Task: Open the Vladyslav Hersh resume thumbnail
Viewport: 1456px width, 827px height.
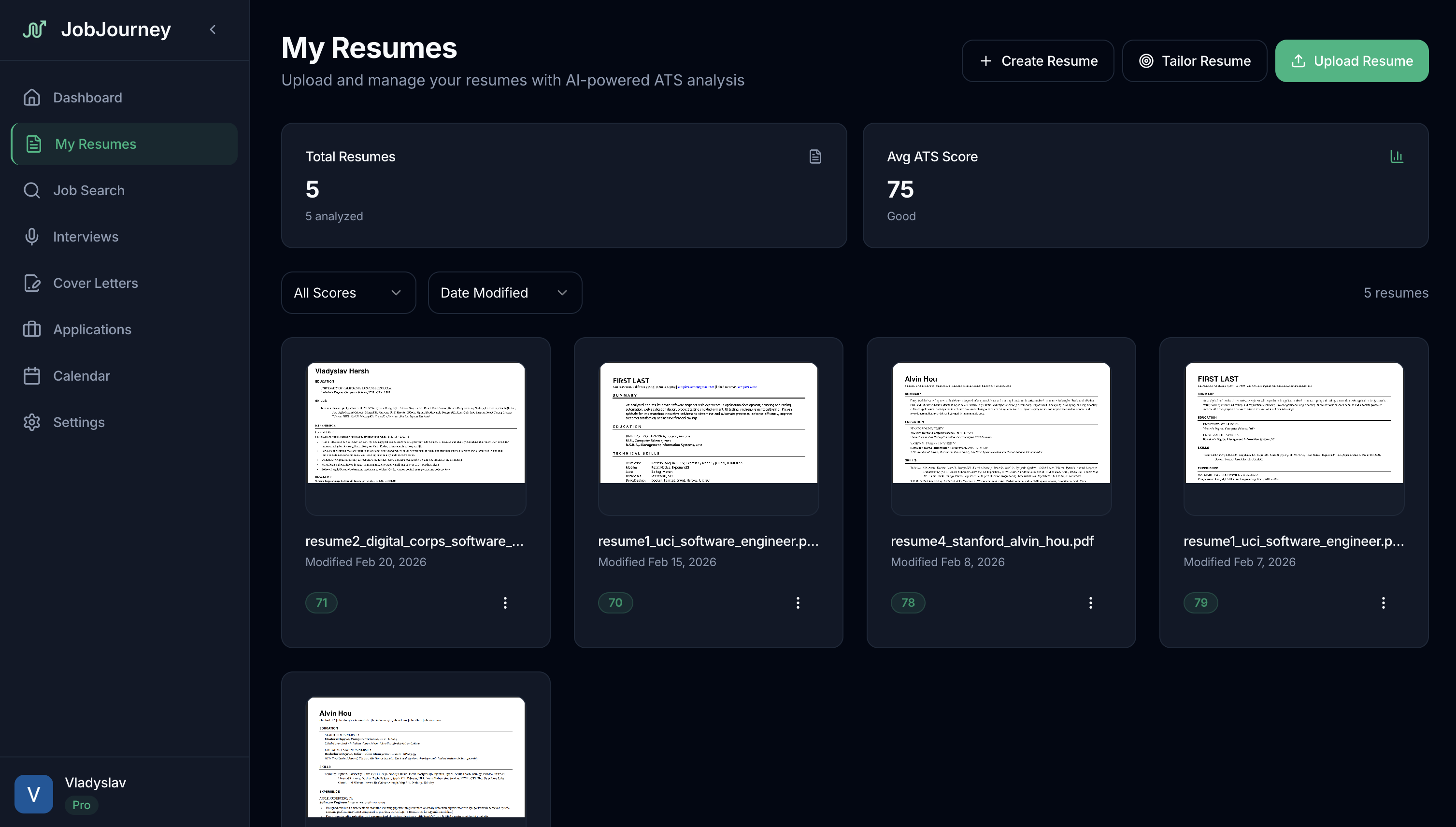Action: pos(415,439)
